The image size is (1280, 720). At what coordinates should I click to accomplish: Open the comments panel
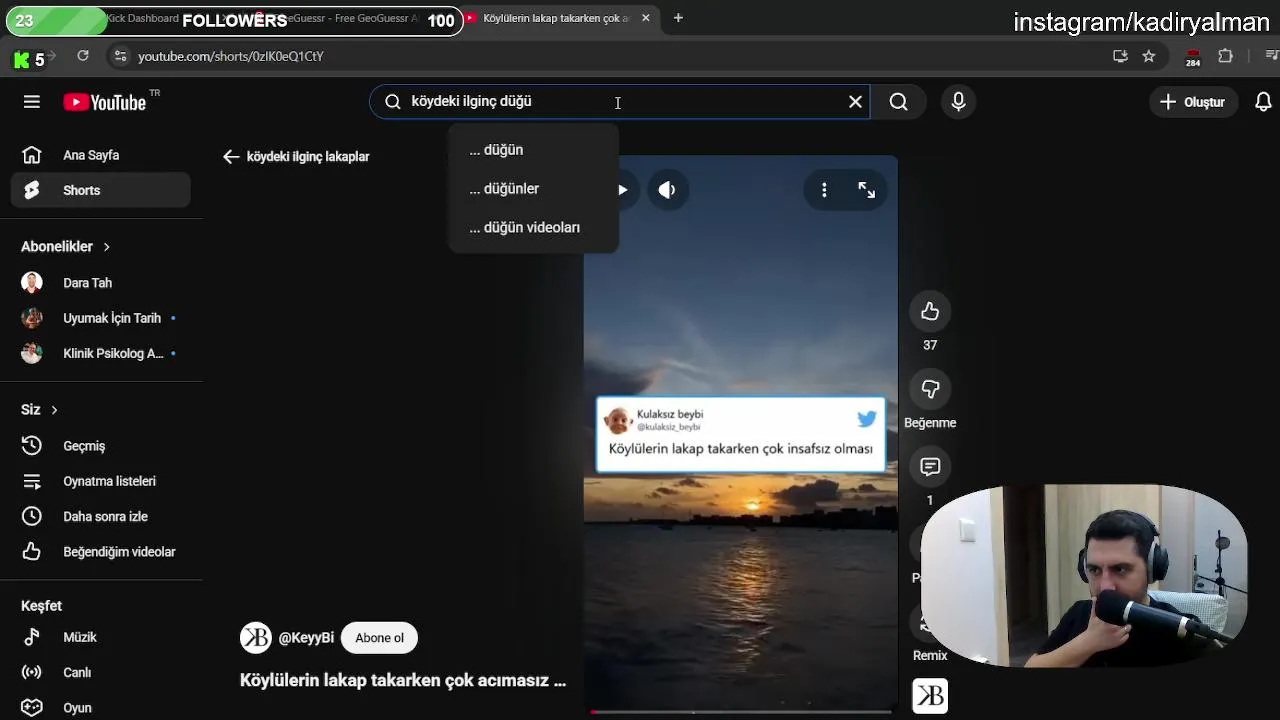[930, 466]
